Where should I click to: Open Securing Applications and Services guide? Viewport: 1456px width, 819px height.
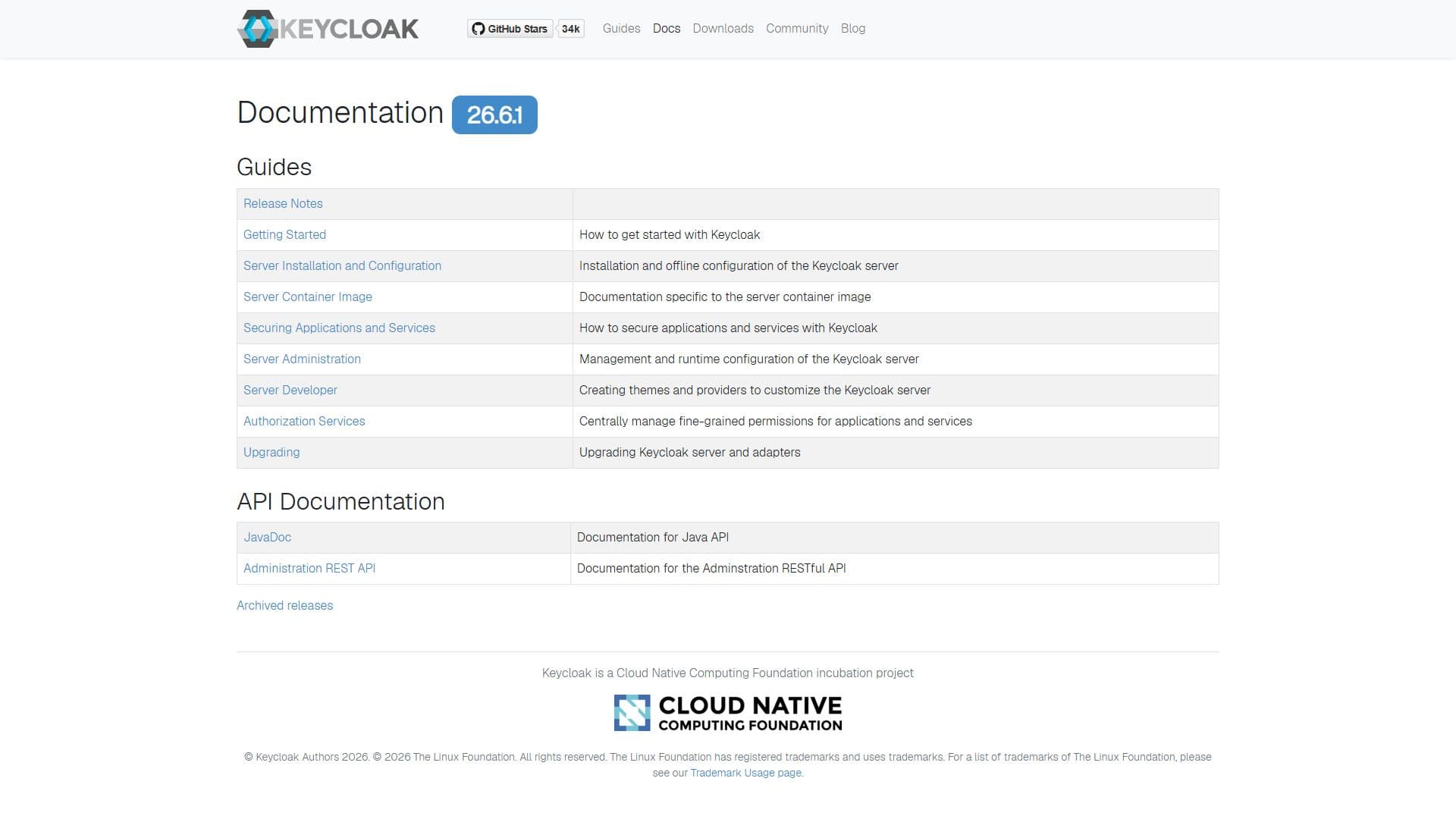(x=339, y=328)
